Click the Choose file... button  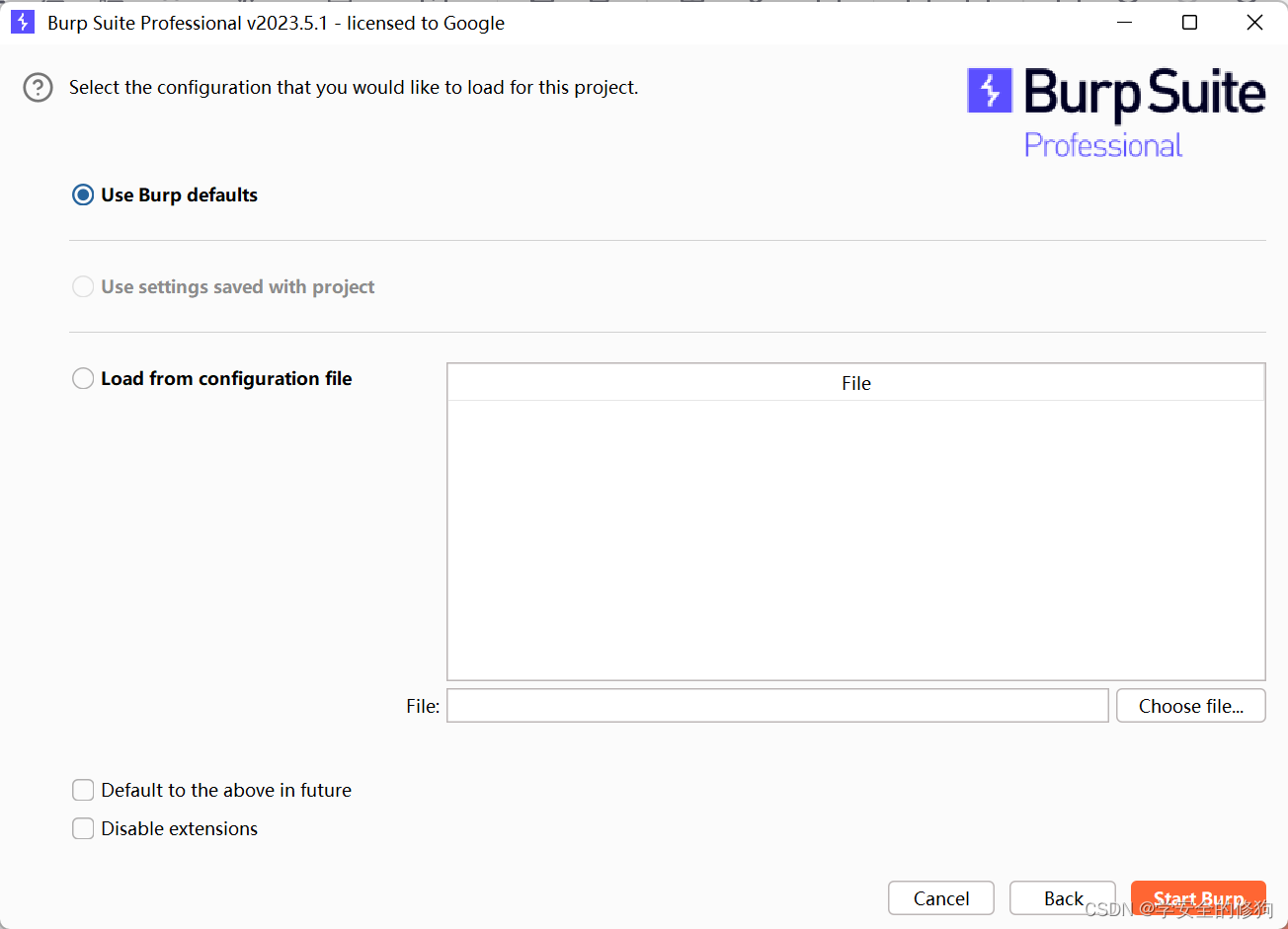click(1190, 706)
